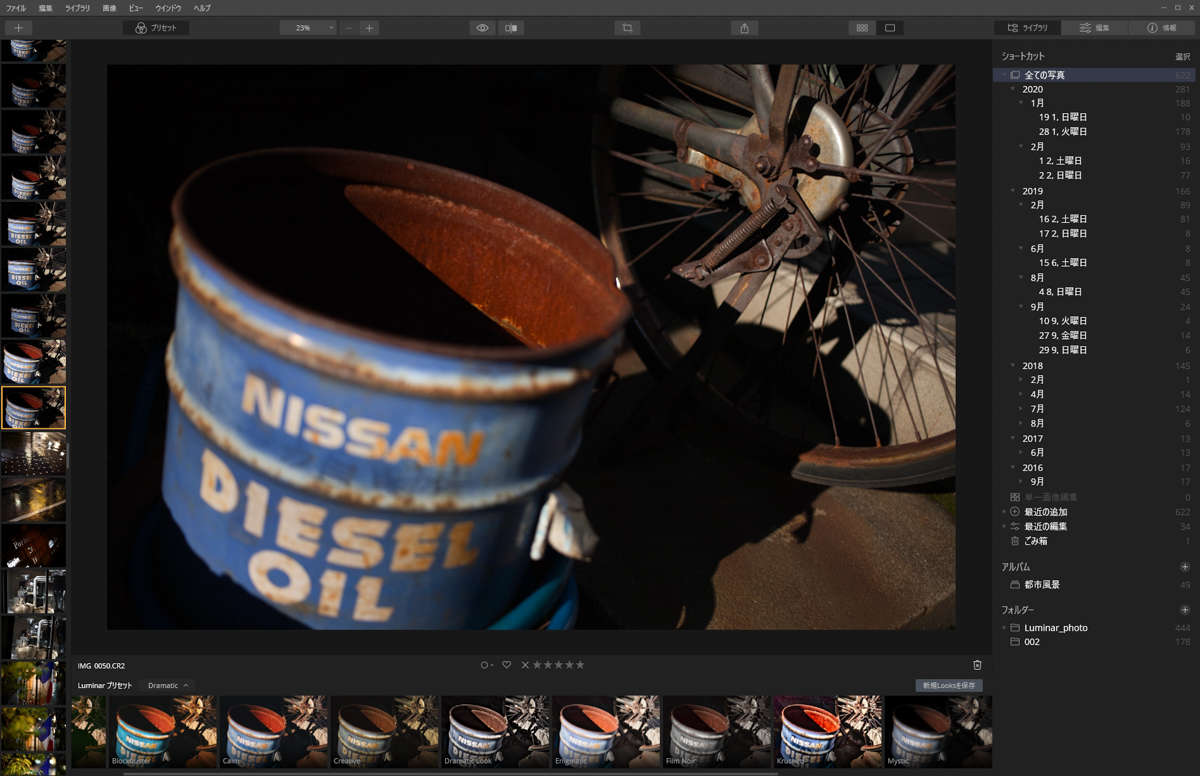
Task: Select the 28 1, 火曜日 date
Action: (1062, 132)
